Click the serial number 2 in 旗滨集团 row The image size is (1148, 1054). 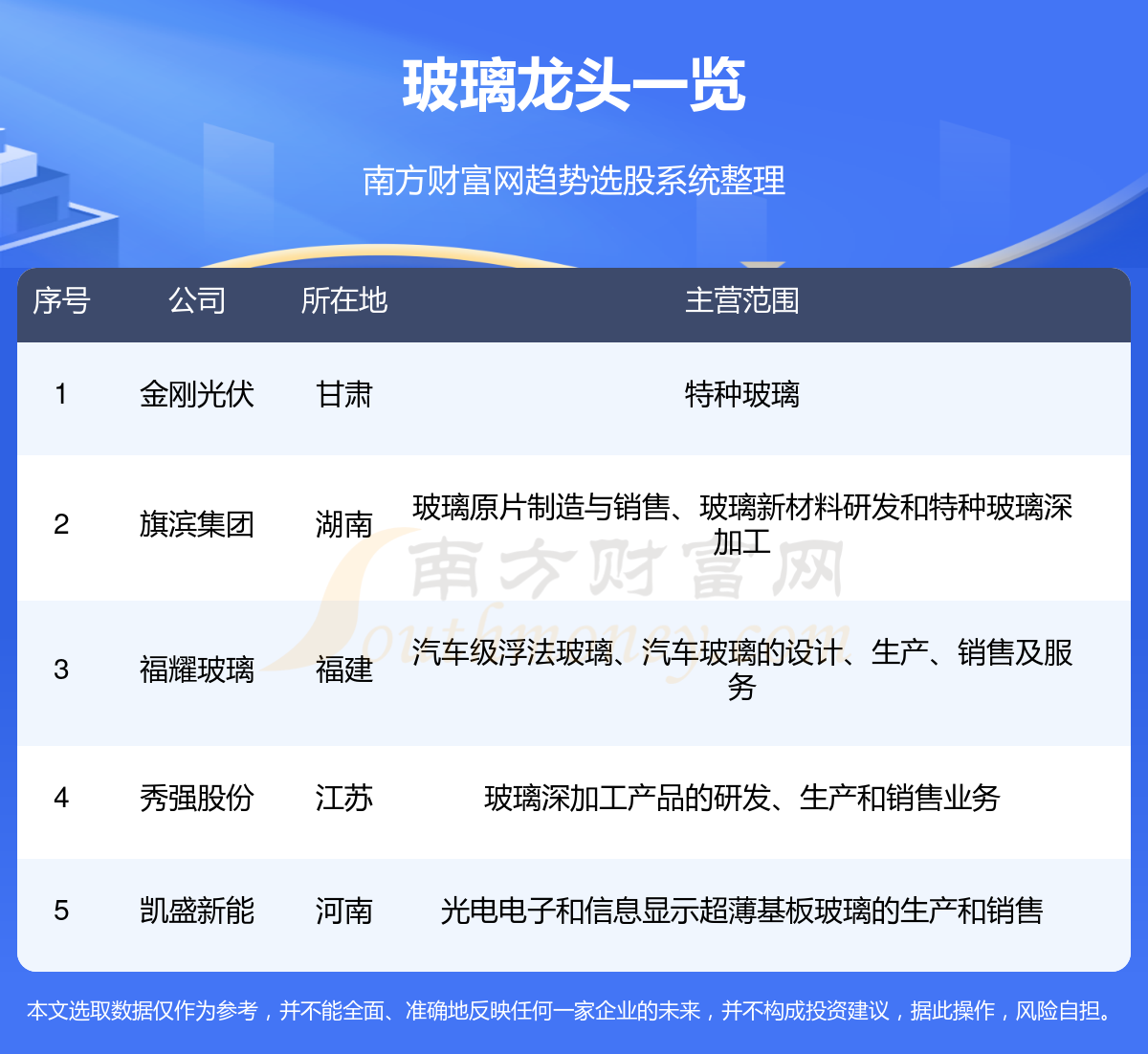[61, 524]
